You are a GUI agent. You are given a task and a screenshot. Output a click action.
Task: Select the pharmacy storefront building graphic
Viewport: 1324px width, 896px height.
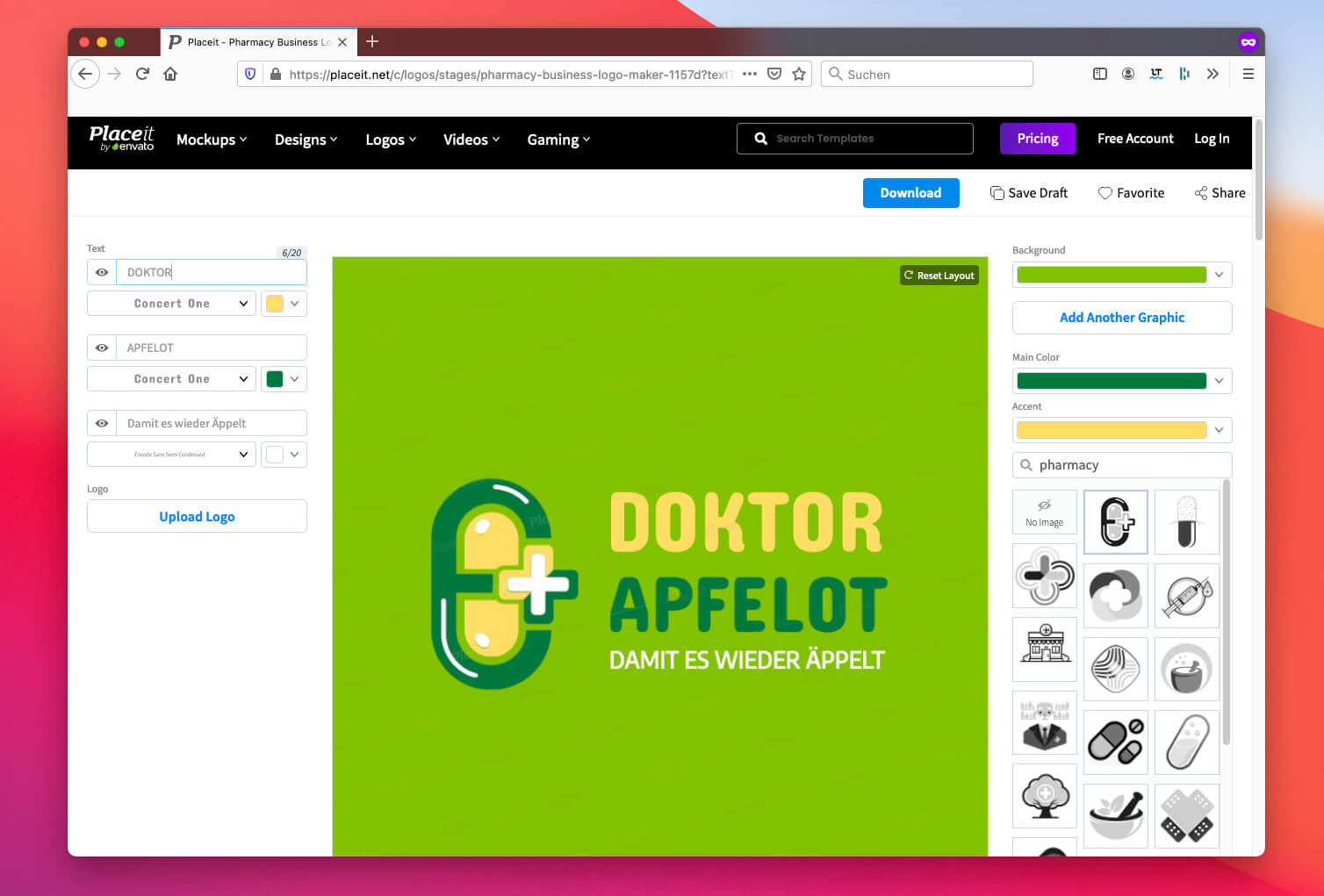1045,649
